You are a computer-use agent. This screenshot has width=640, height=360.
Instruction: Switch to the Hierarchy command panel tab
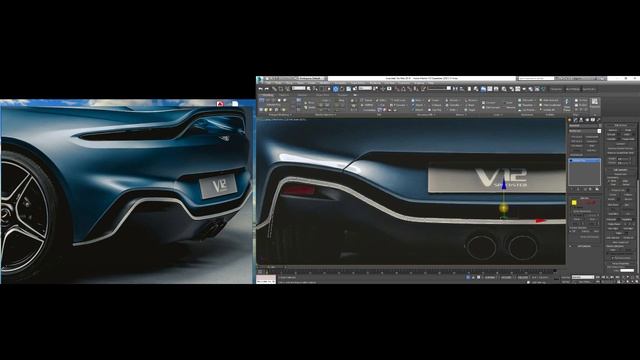tap(581, 120)
